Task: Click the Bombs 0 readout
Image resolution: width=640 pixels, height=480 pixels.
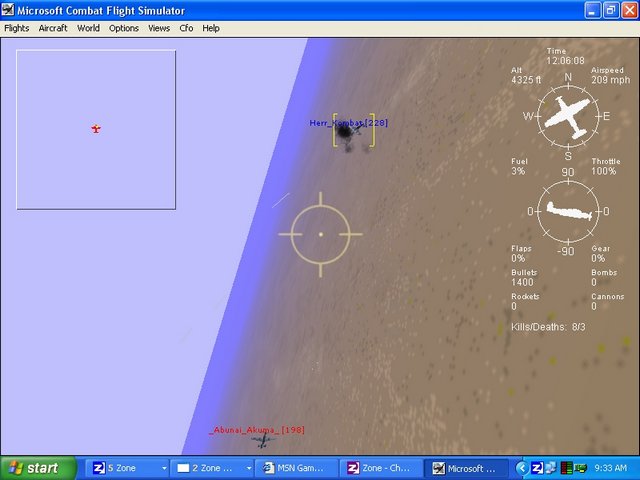Action: (x=604, y=278)
